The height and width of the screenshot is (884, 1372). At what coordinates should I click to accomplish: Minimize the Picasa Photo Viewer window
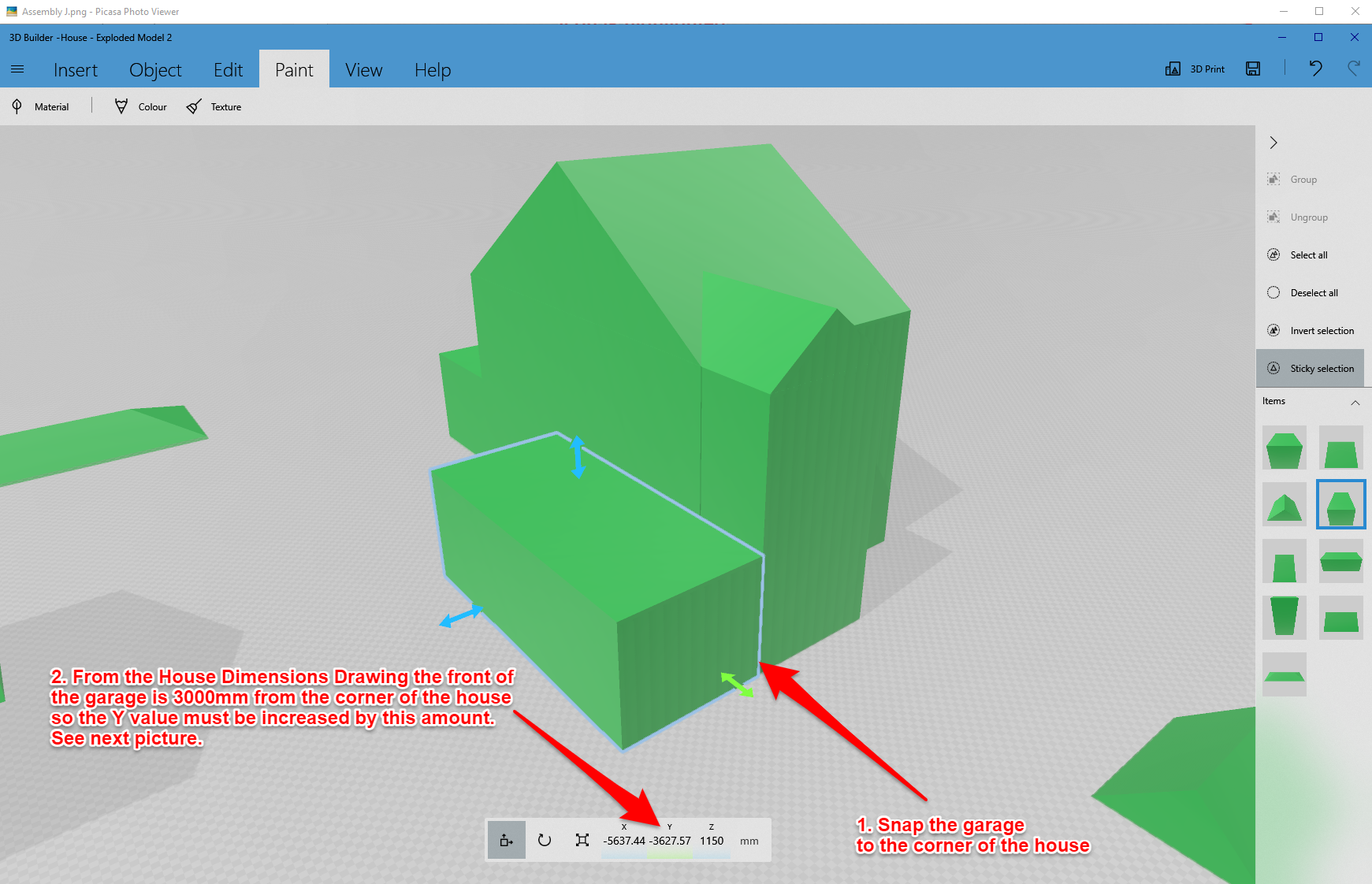pos(1284,11)
